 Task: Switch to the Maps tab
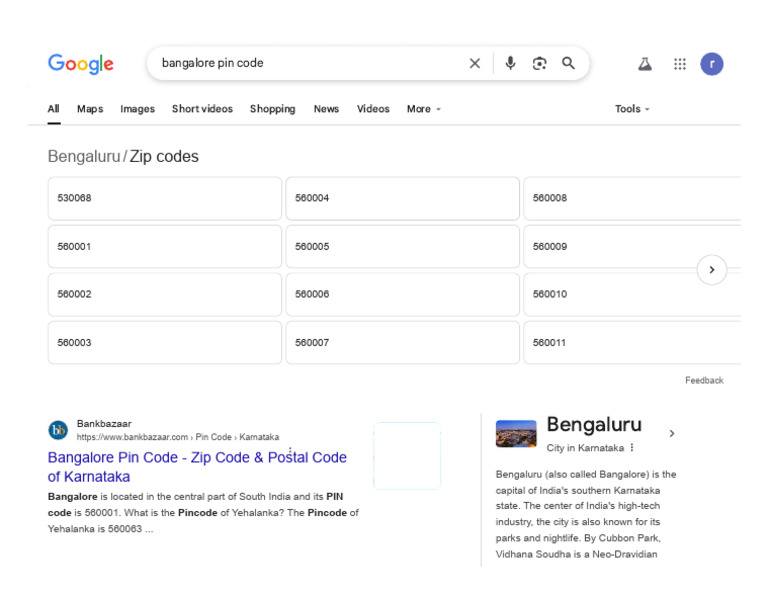(x=90, y=109)
